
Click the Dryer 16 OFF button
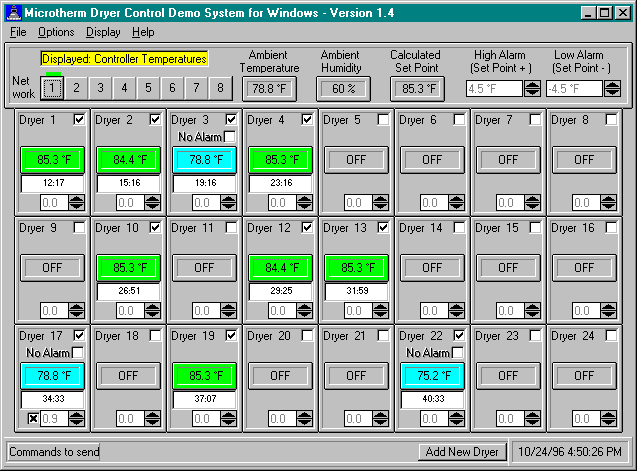(x=584, y=268)
